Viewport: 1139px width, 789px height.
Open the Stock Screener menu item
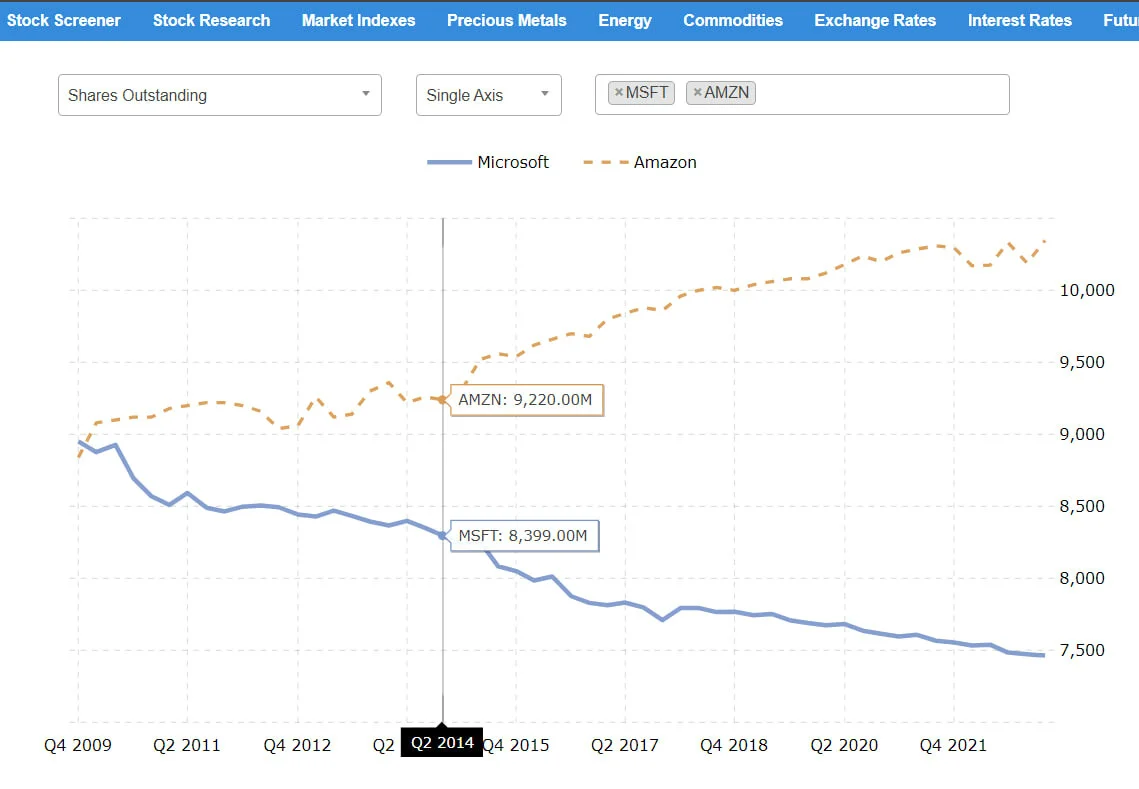point(64,20)
